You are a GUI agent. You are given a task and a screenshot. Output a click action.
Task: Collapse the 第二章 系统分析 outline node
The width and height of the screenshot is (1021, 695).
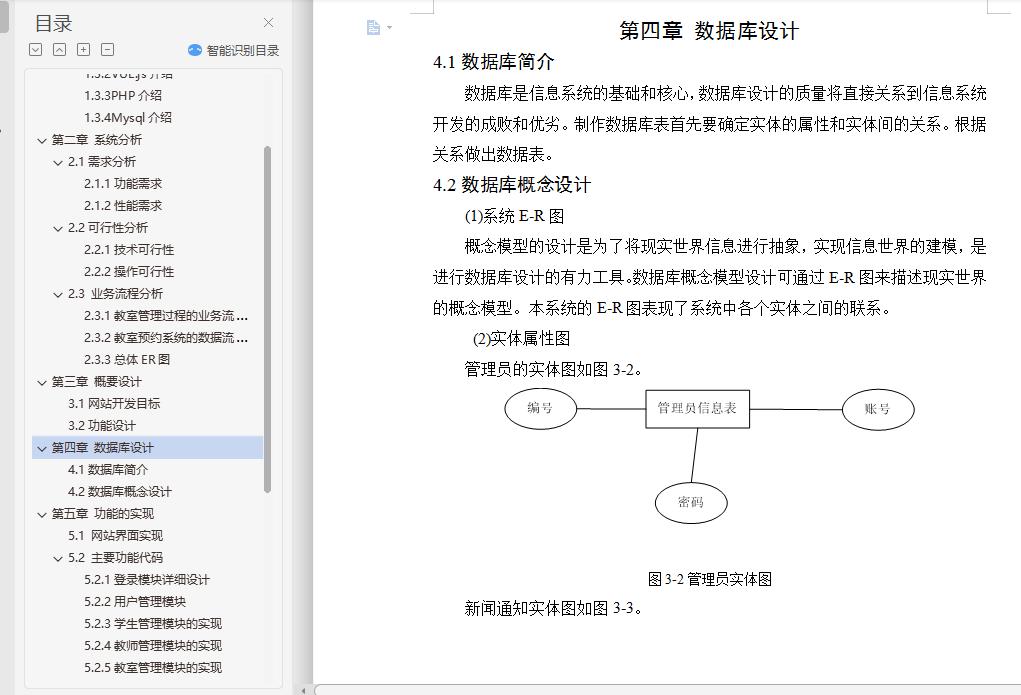[42, 140]
